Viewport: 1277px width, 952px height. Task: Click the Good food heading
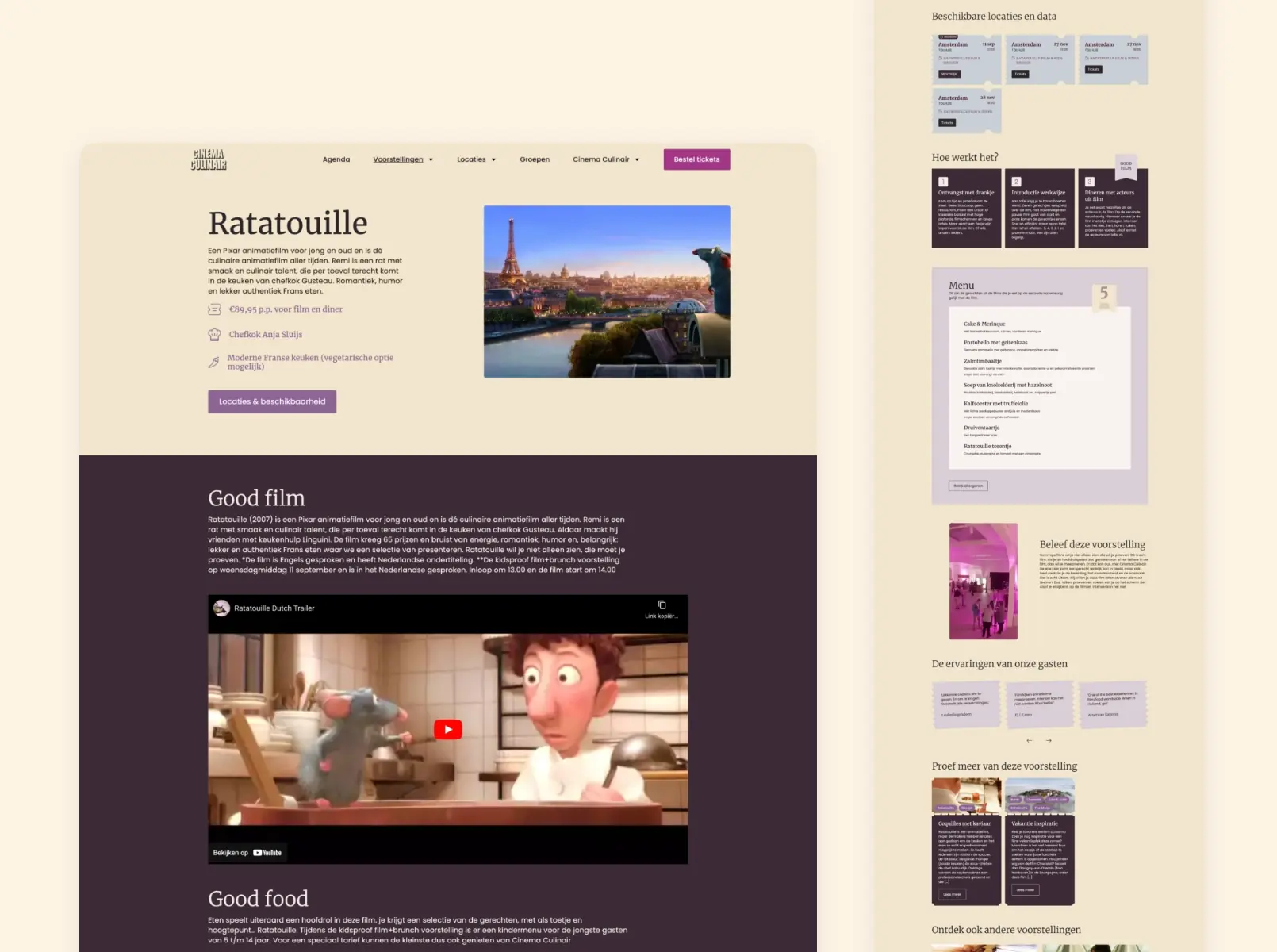point(258,899)
